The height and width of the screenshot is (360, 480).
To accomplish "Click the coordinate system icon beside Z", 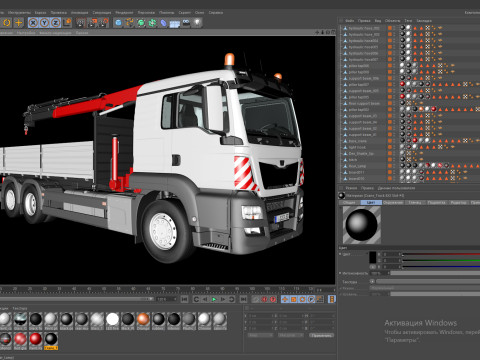I will tap(67, 23).
